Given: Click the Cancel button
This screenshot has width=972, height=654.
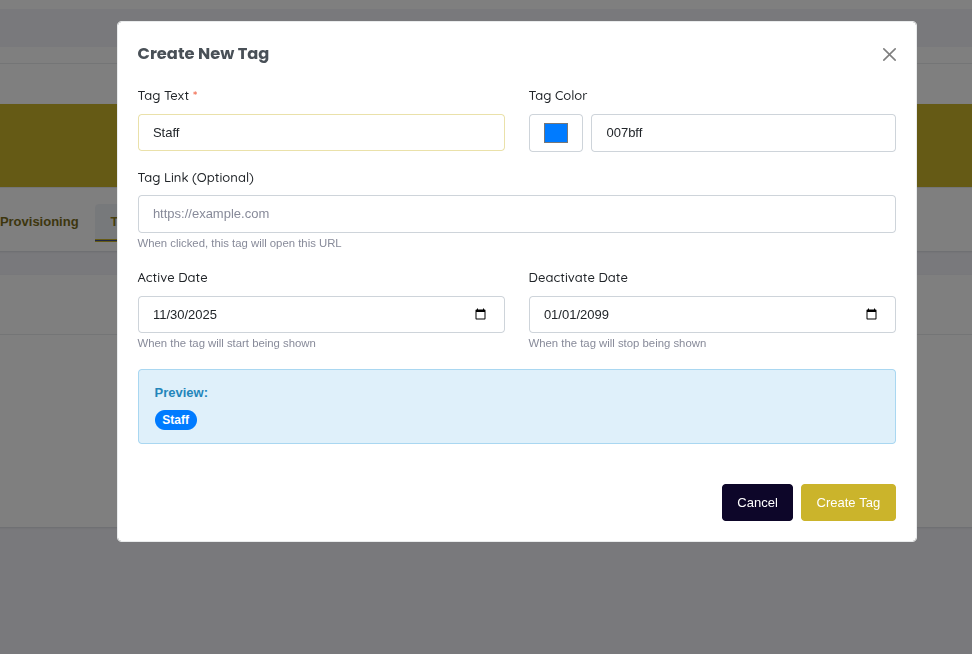Looking at the screenshot, I should (x=757, y=502).
